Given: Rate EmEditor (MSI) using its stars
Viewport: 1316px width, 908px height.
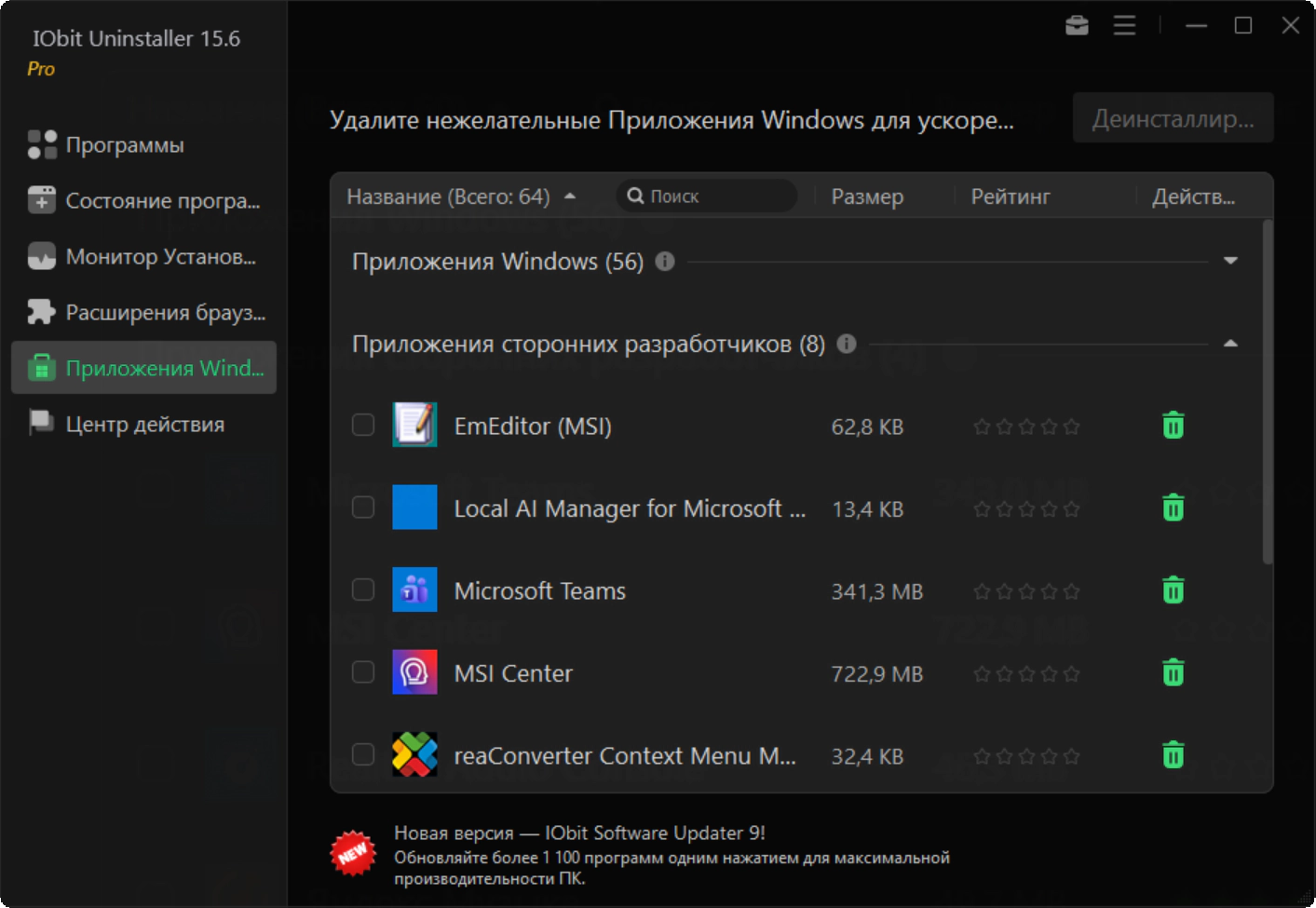Looking at the screenshot, I should point(1026,427).
